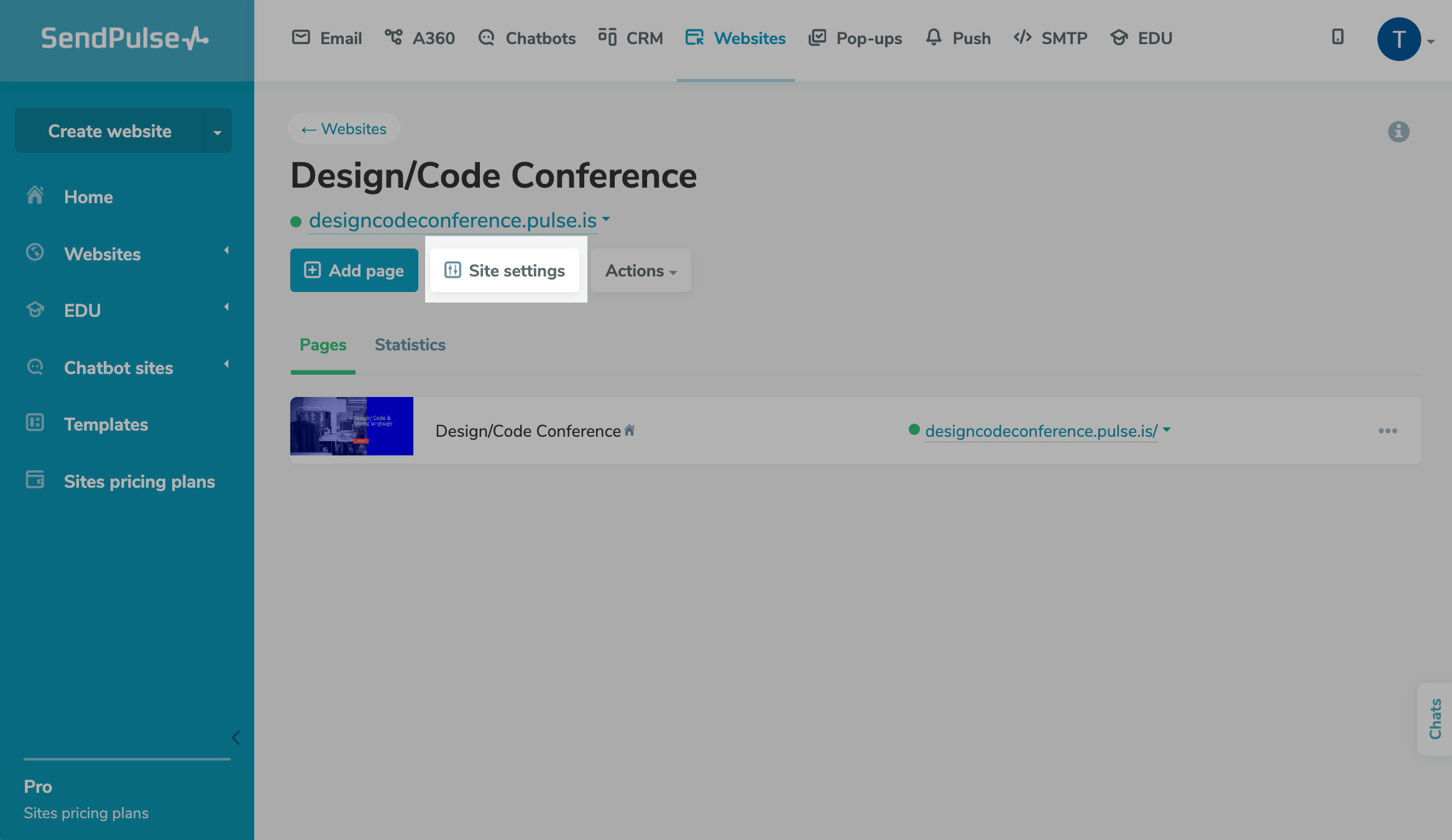Expand the Websites sidebar submenu
Screen dimensions: 1452x840
coord(226,250)
